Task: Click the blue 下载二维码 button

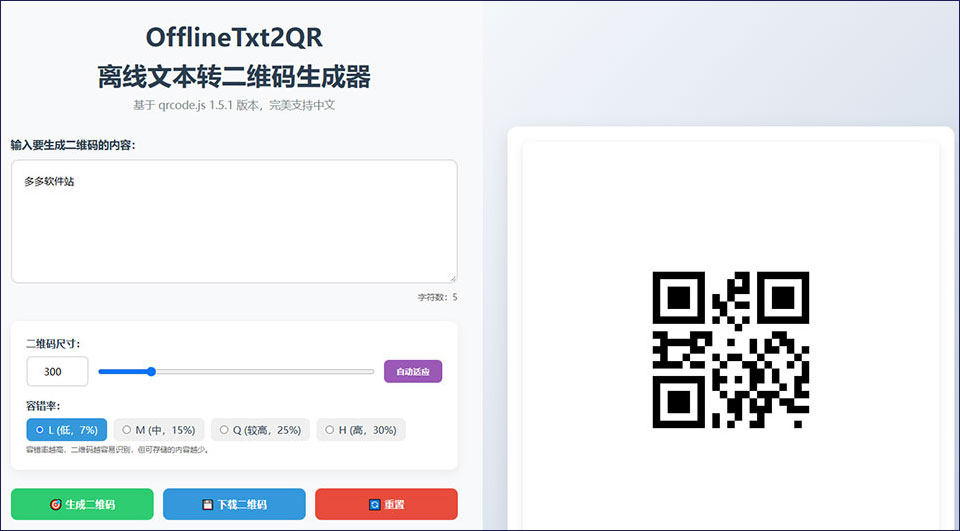Action: pos(234,504)
